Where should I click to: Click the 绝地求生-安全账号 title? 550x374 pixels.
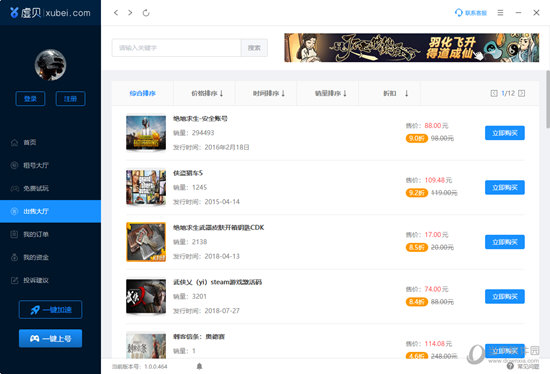[200, 119]
